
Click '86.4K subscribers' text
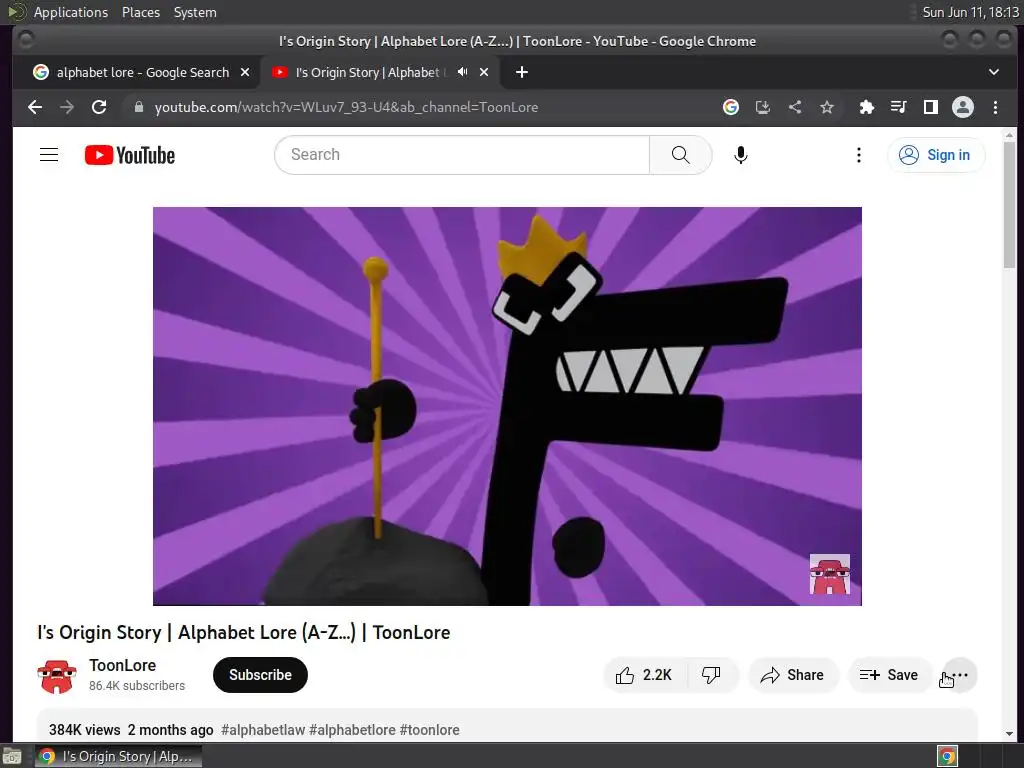pos(137,686)
